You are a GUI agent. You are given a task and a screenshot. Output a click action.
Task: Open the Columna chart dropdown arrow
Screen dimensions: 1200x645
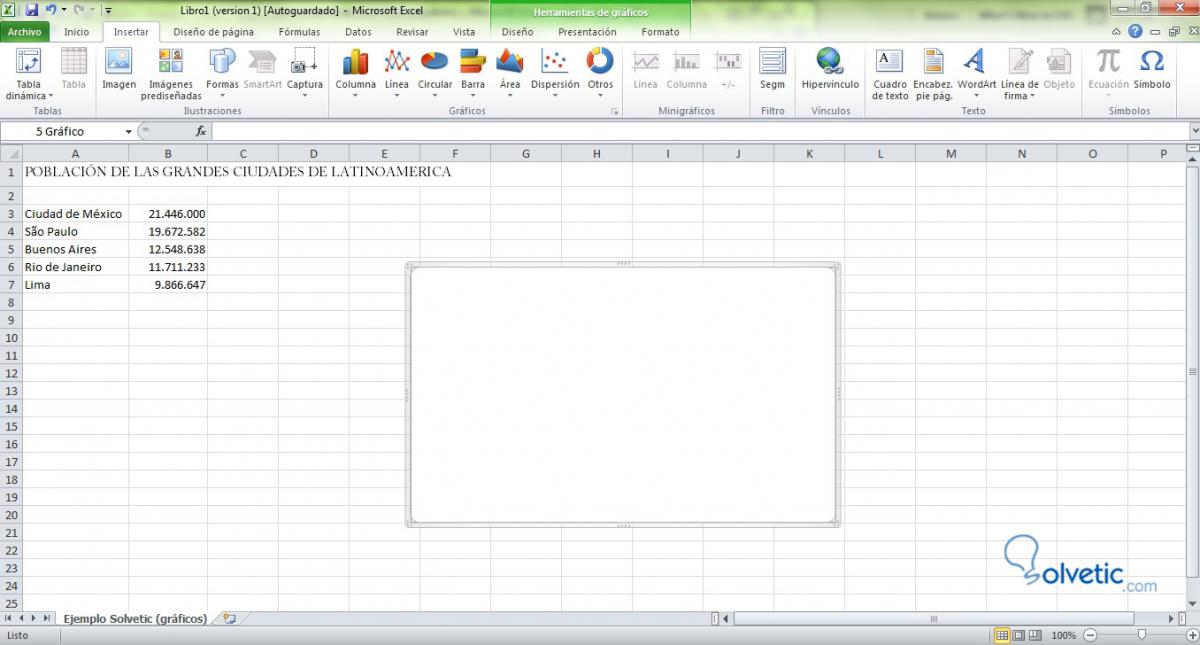(355, 97)
